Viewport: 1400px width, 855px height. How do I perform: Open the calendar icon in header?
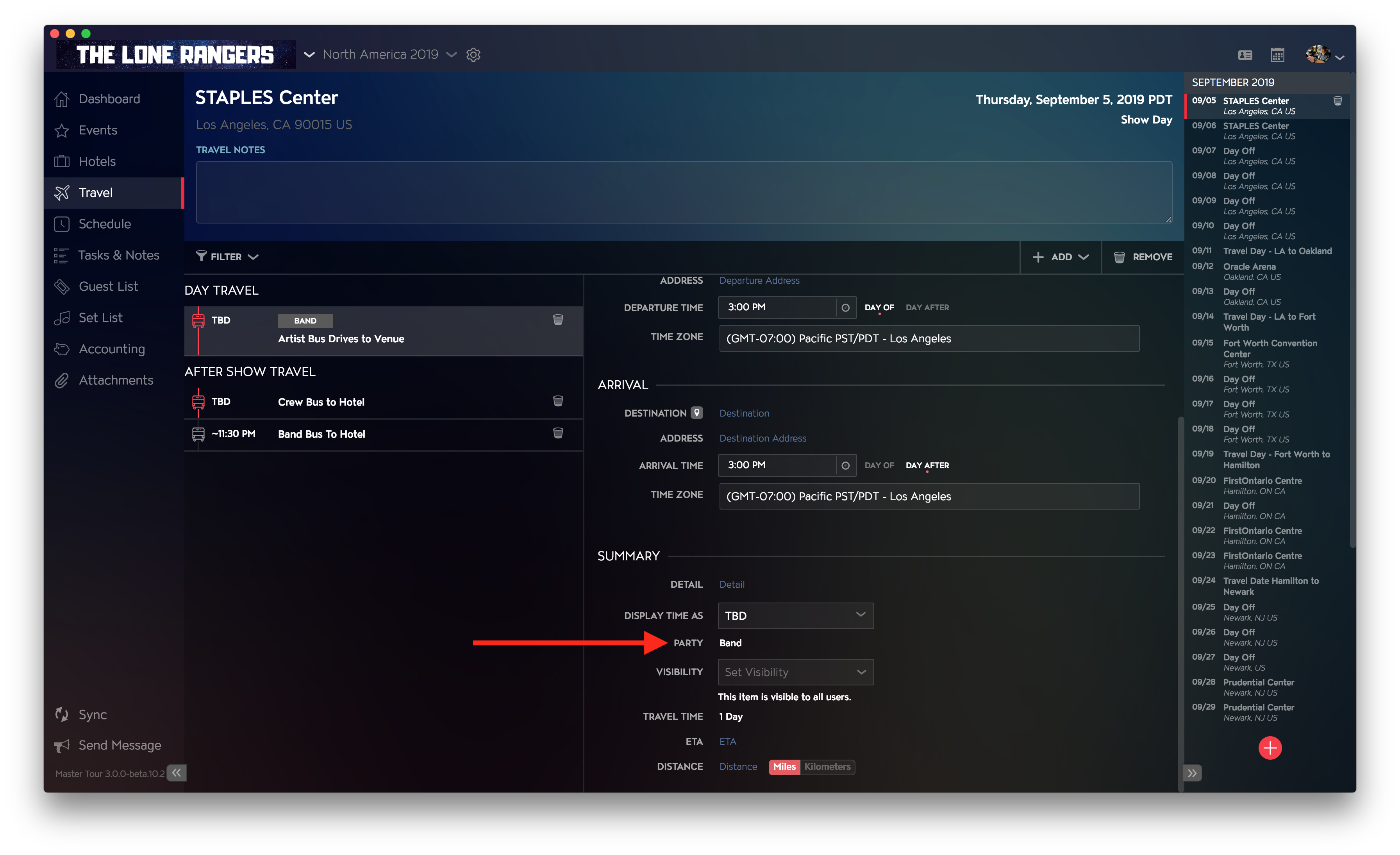pyautogui.click(x=1277, y=55)
